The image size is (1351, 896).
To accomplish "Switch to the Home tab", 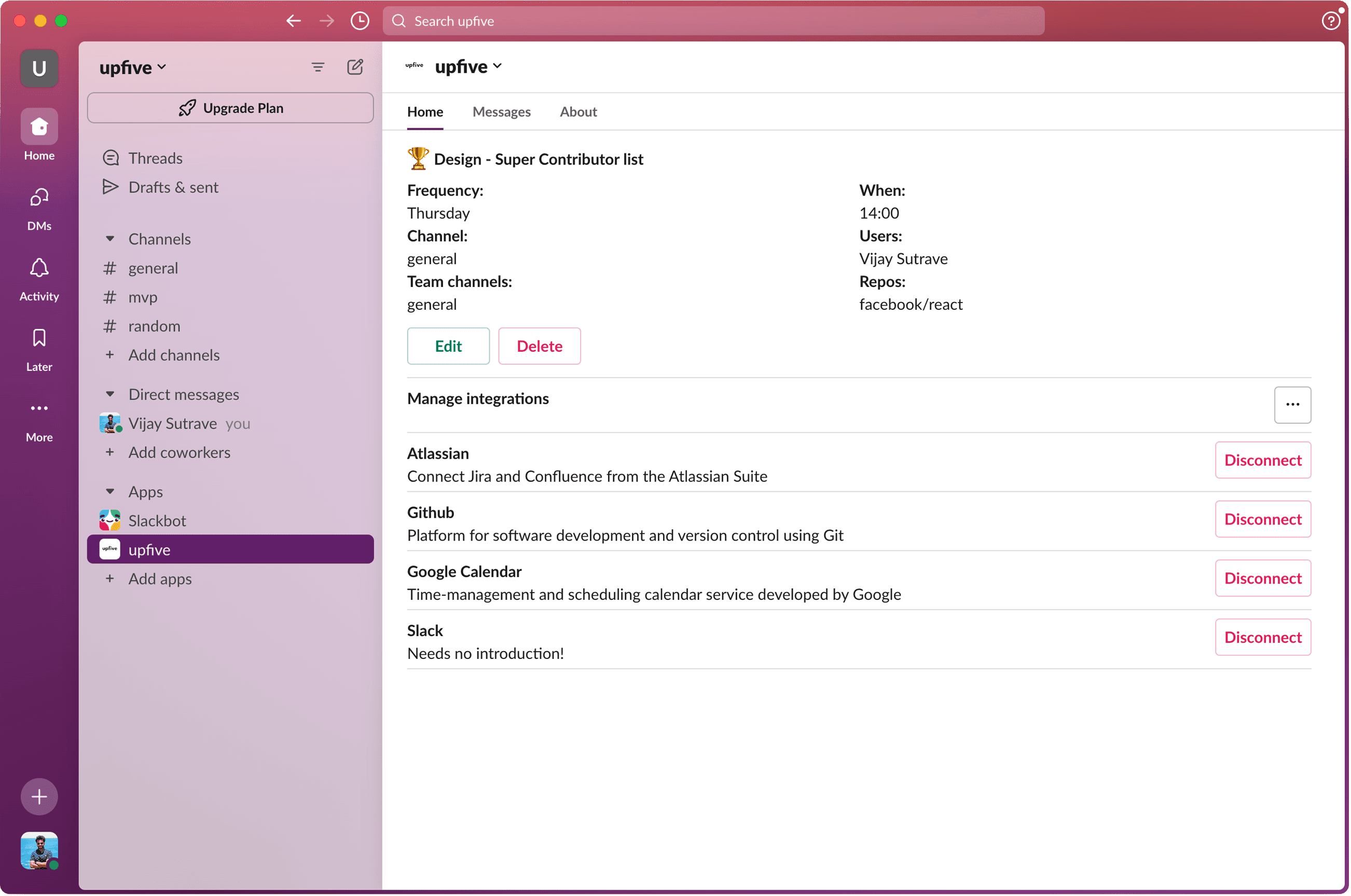I will tap(425, 112).
